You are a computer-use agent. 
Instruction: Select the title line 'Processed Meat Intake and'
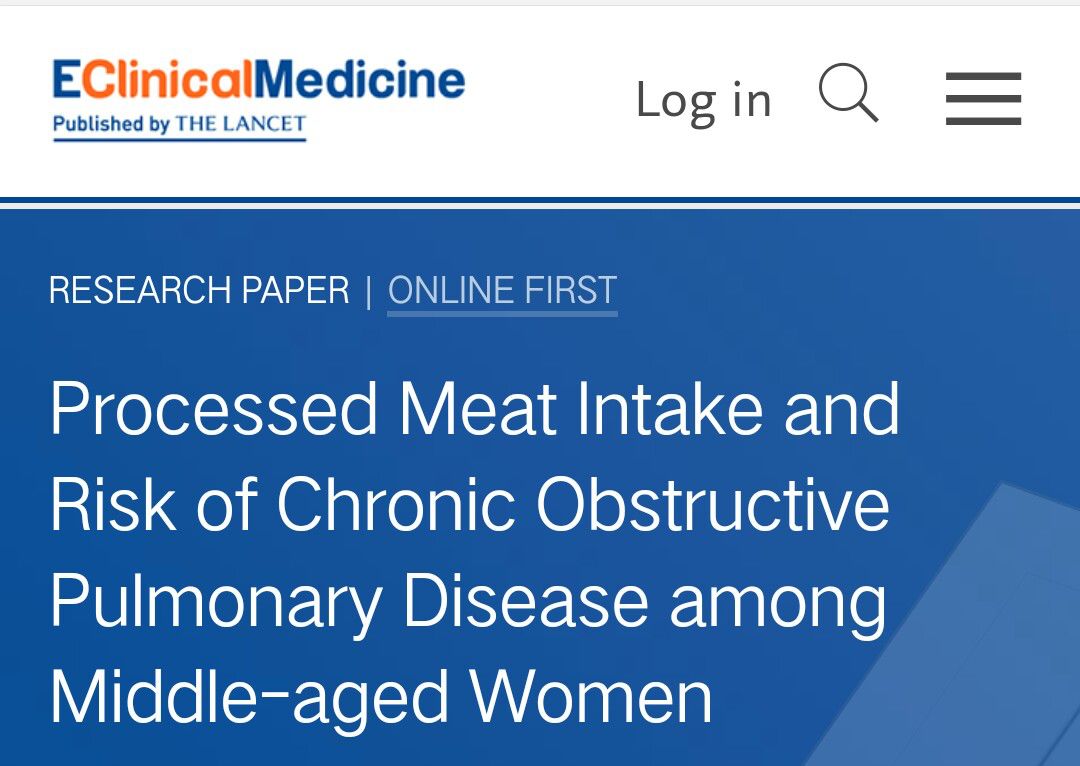475,410
